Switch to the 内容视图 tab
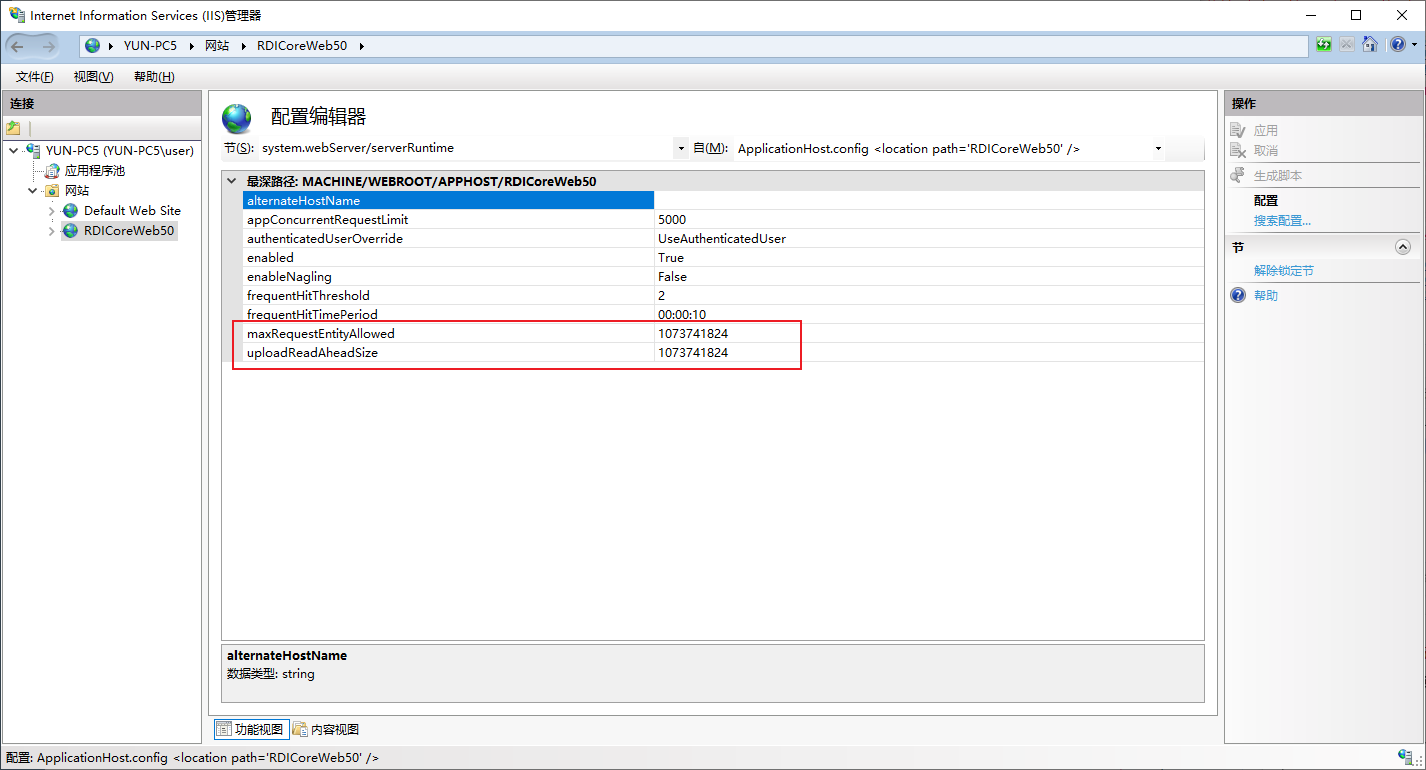 [326, 730]
